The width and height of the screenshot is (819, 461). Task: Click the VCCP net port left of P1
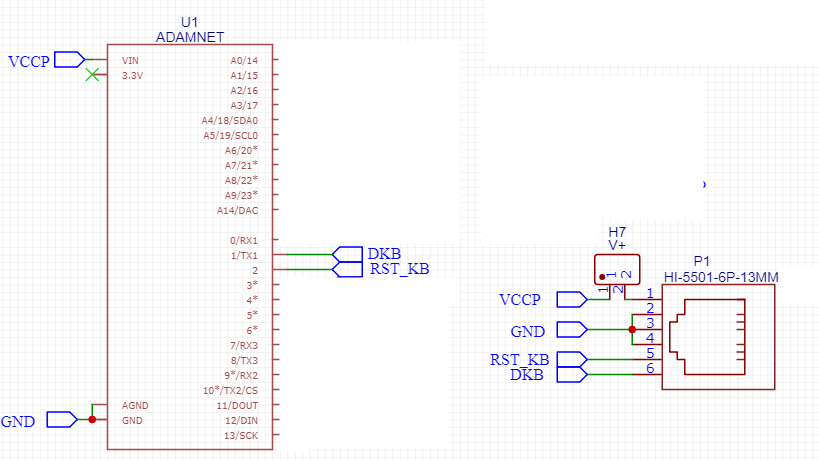pyautogui.click(x=571, y=299)
